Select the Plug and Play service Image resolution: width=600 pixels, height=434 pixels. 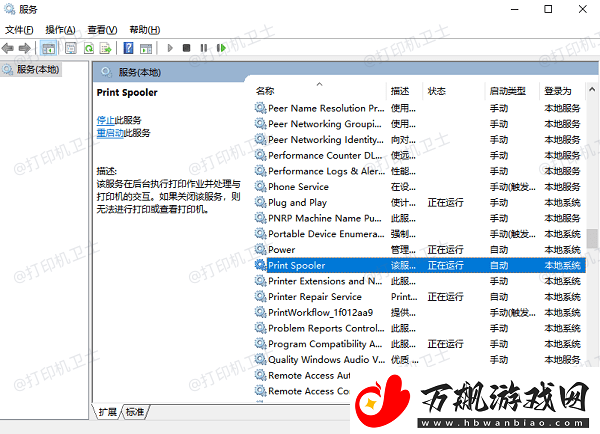420,202
